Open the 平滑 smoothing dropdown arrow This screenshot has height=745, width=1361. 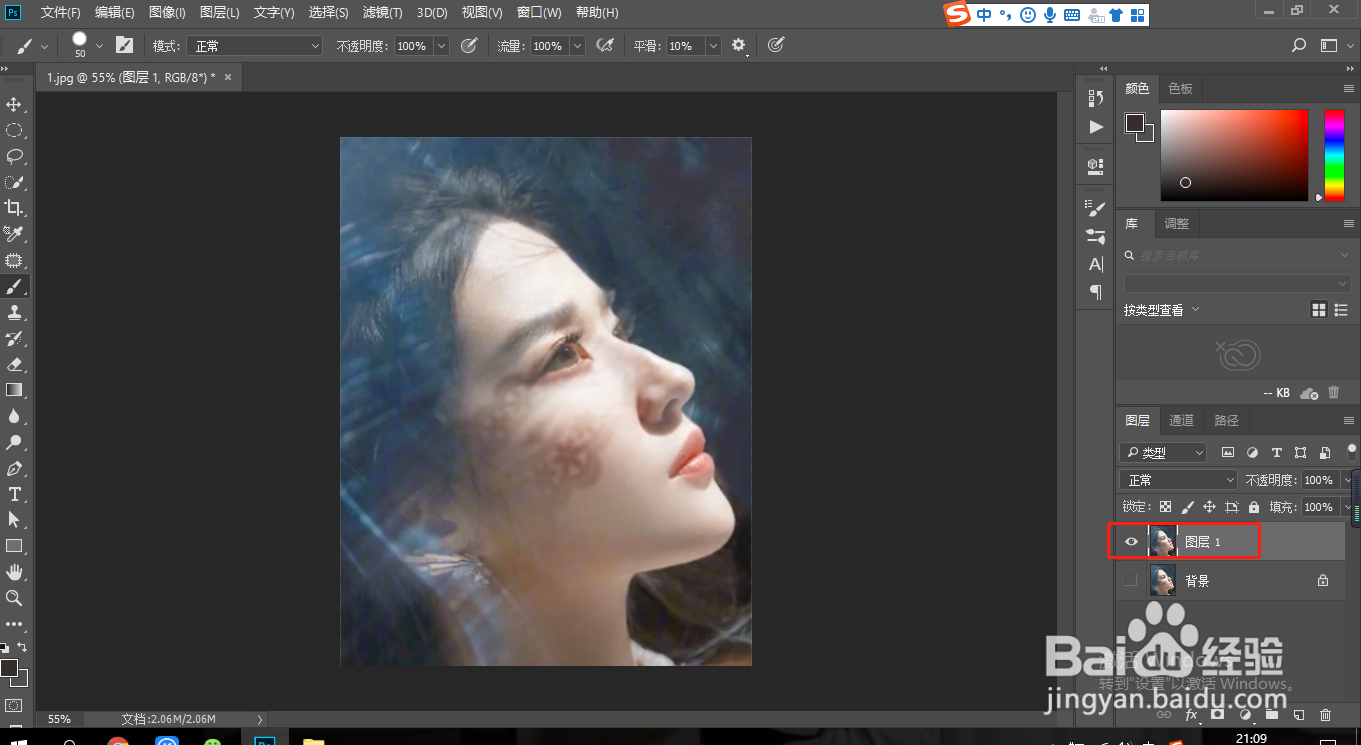coord(713,46)
